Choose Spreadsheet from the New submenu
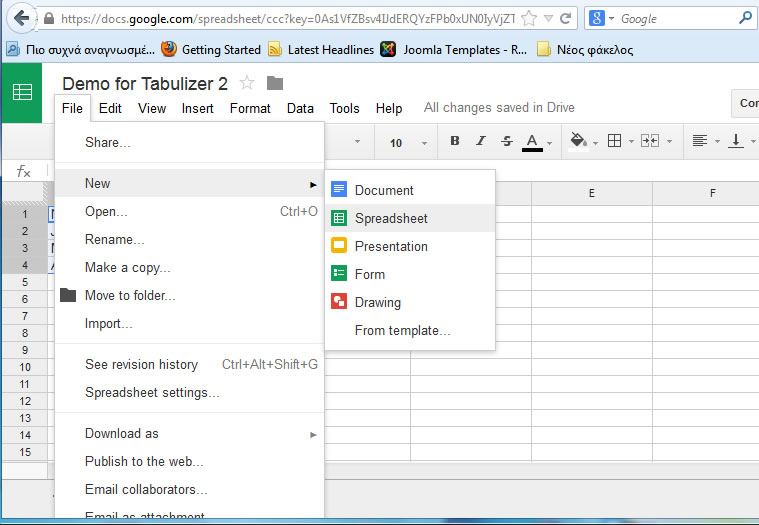759x525 pixels. point(391,218)
